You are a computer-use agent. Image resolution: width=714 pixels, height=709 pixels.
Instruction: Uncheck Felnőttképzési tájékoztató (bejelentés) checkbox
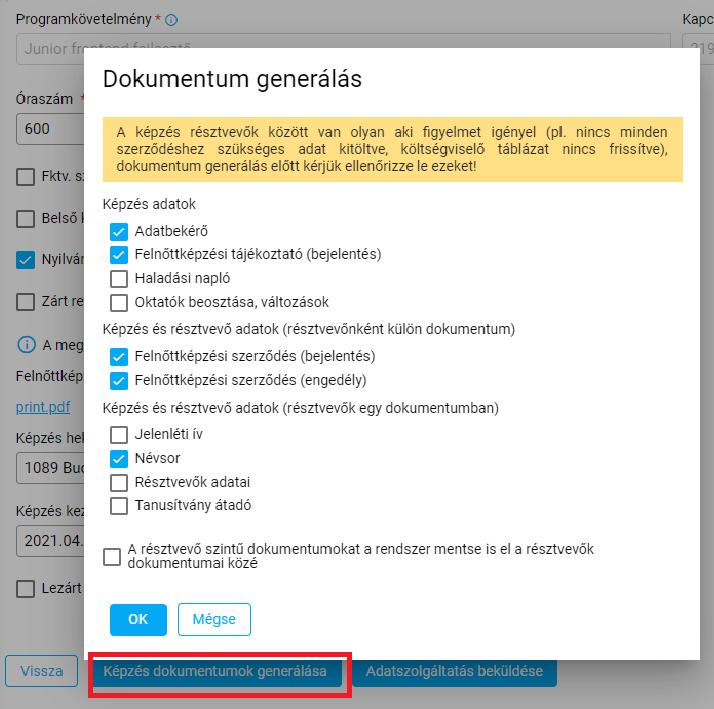(119, 255)
